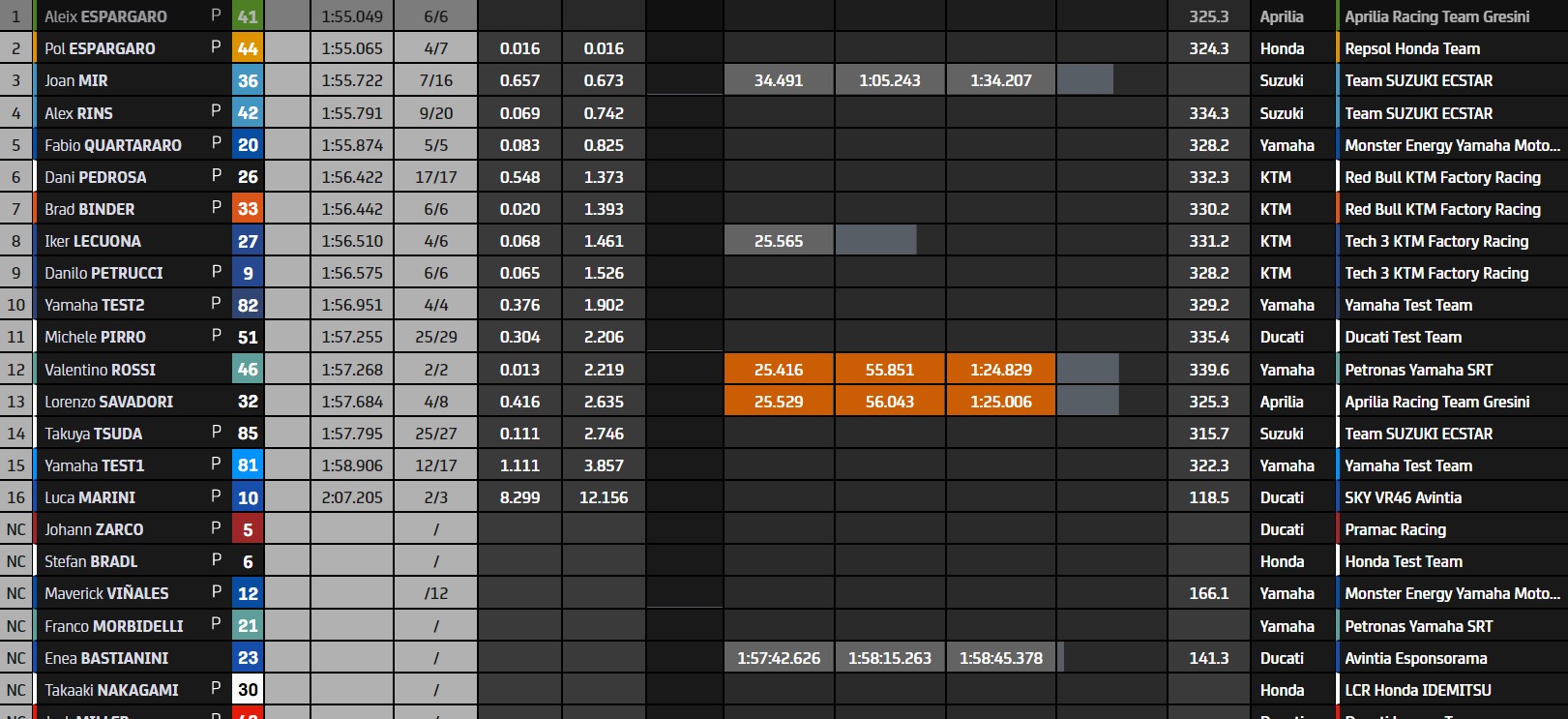Image resolution: width=1568 pixels, height=719 pixels.
Task: Select rider Aleix ESPARGARO in first position
Action: coord(105,16)
